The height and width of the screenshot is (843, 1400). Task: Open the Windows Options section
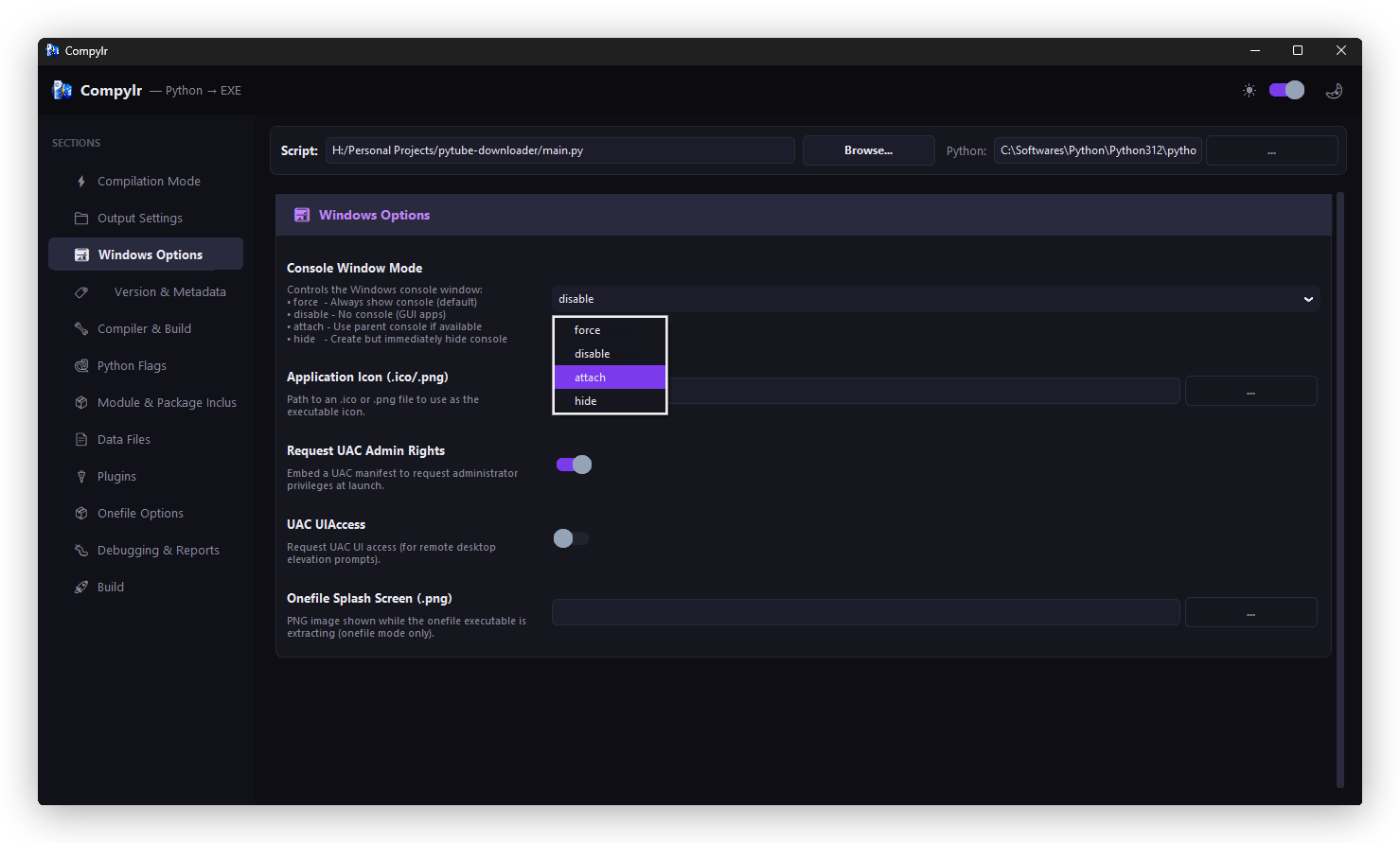click(x=146, y=255)
